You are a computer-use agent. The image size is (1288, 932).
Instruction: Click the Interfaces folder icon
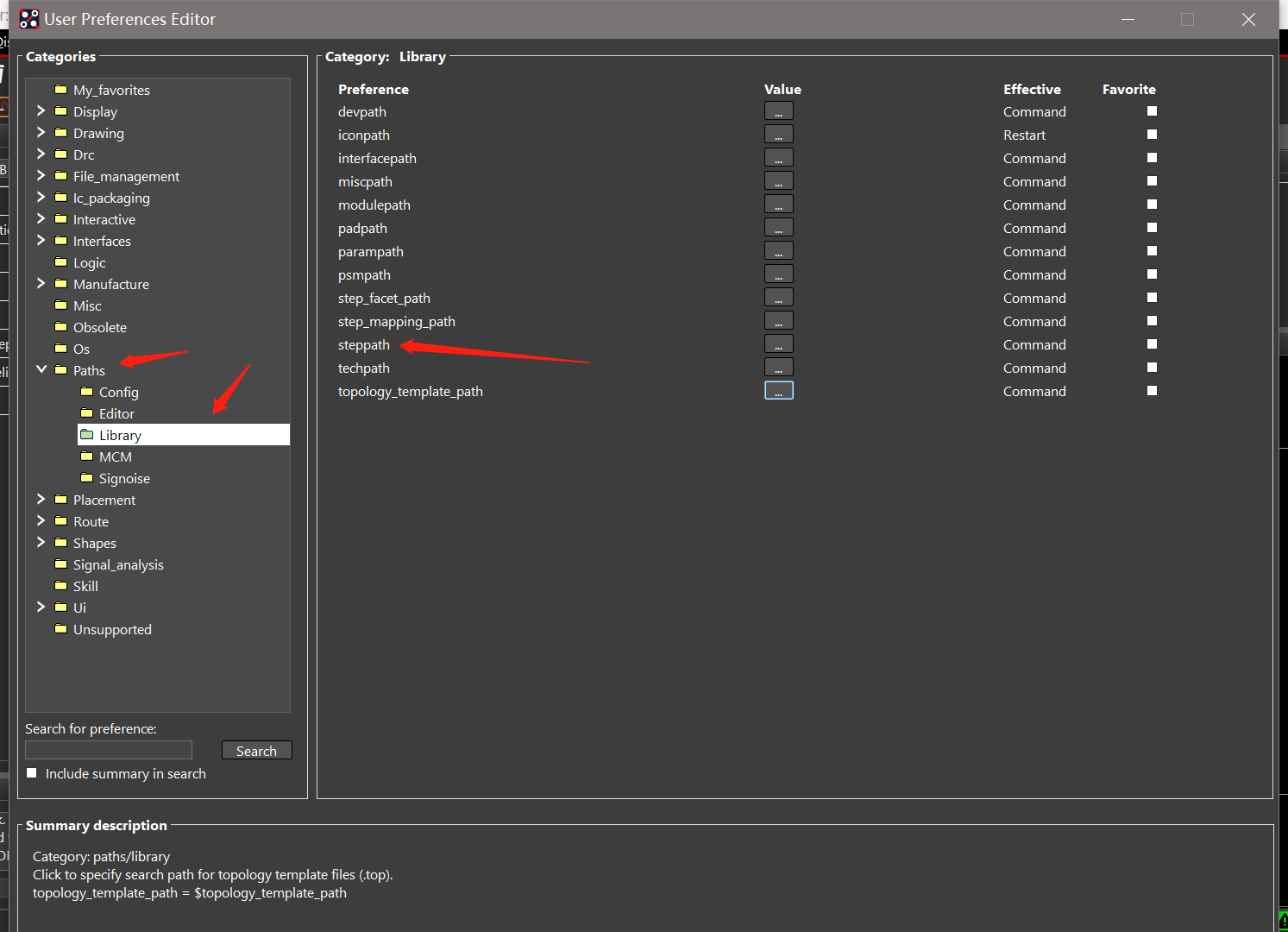[60, 240]
